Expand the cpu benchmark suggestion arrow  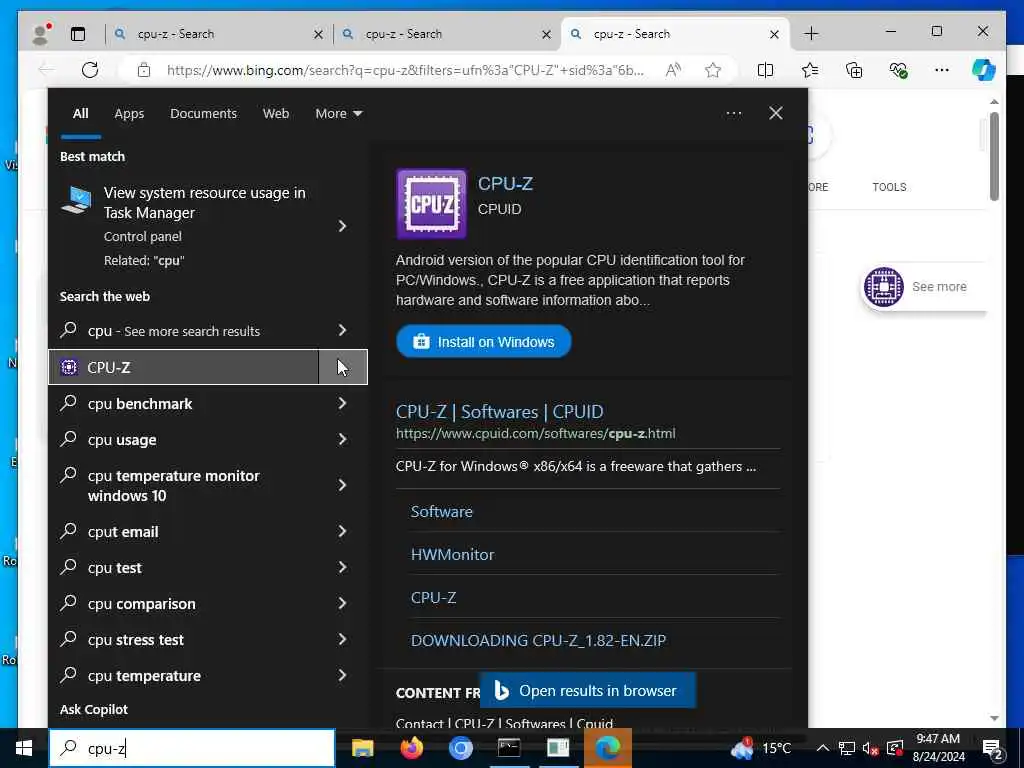[342, 404]
